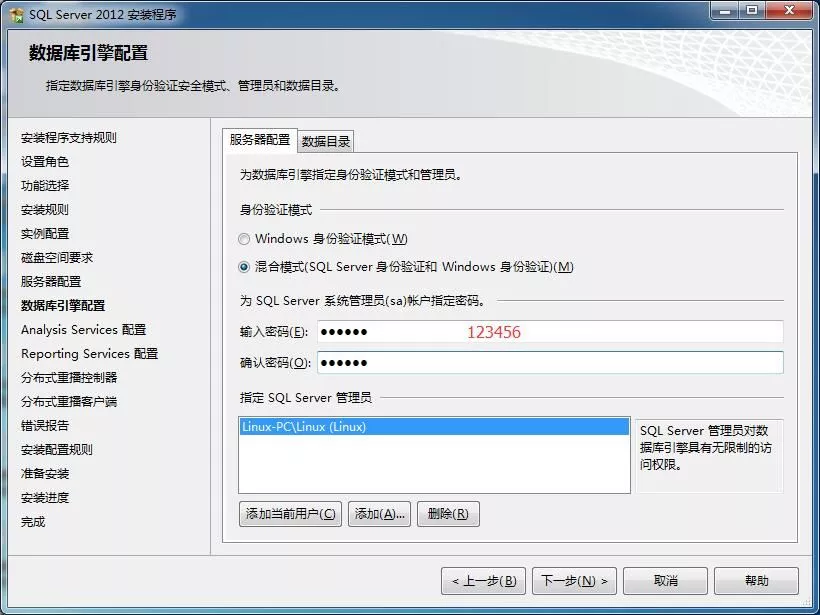Switch to the 服务器配置 tab
The width and height of the screenshot is (820, 615).
[x=260, y=140]
